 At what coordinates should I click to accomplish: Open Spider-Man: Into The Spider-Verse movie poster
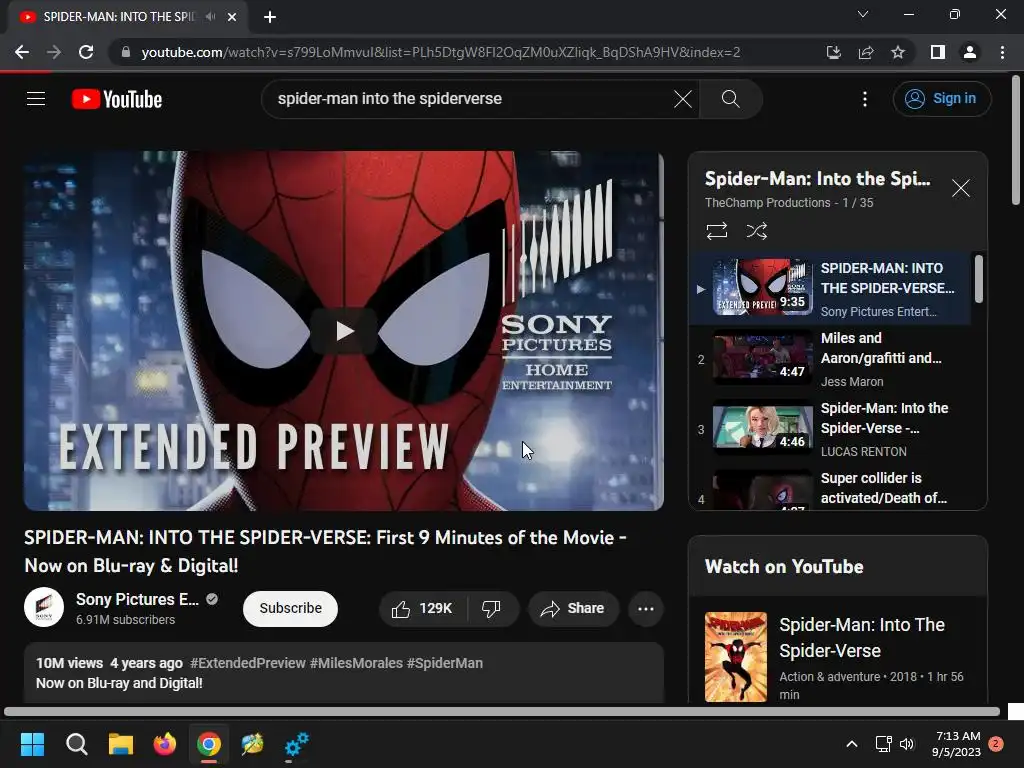click(736, 657)
